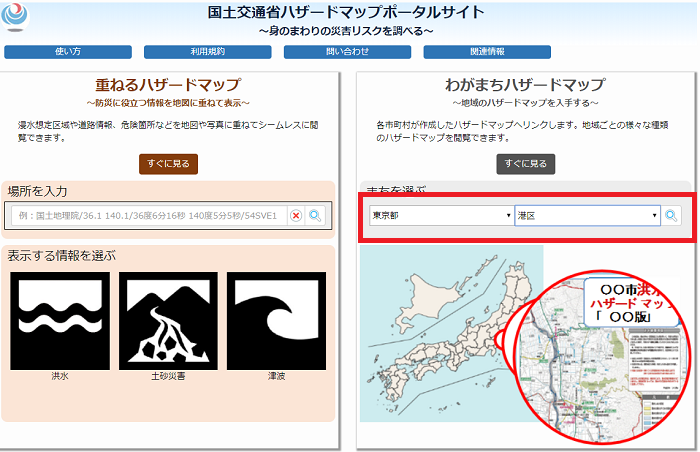Click the gray すぐに見る button under わがまちハザードマップ
Image resolution: width=700 pixels, height=452 pixels.
point(525,164)
